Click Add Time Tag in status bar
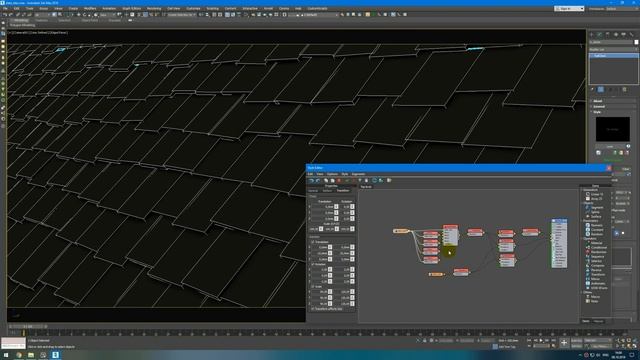This screenshot has height=360, width=640. click(507, 347)
